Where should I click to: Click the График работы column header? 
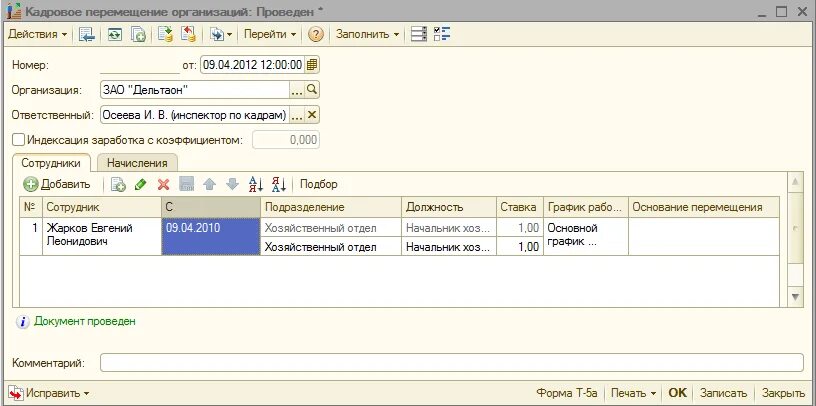coord(585,207)
